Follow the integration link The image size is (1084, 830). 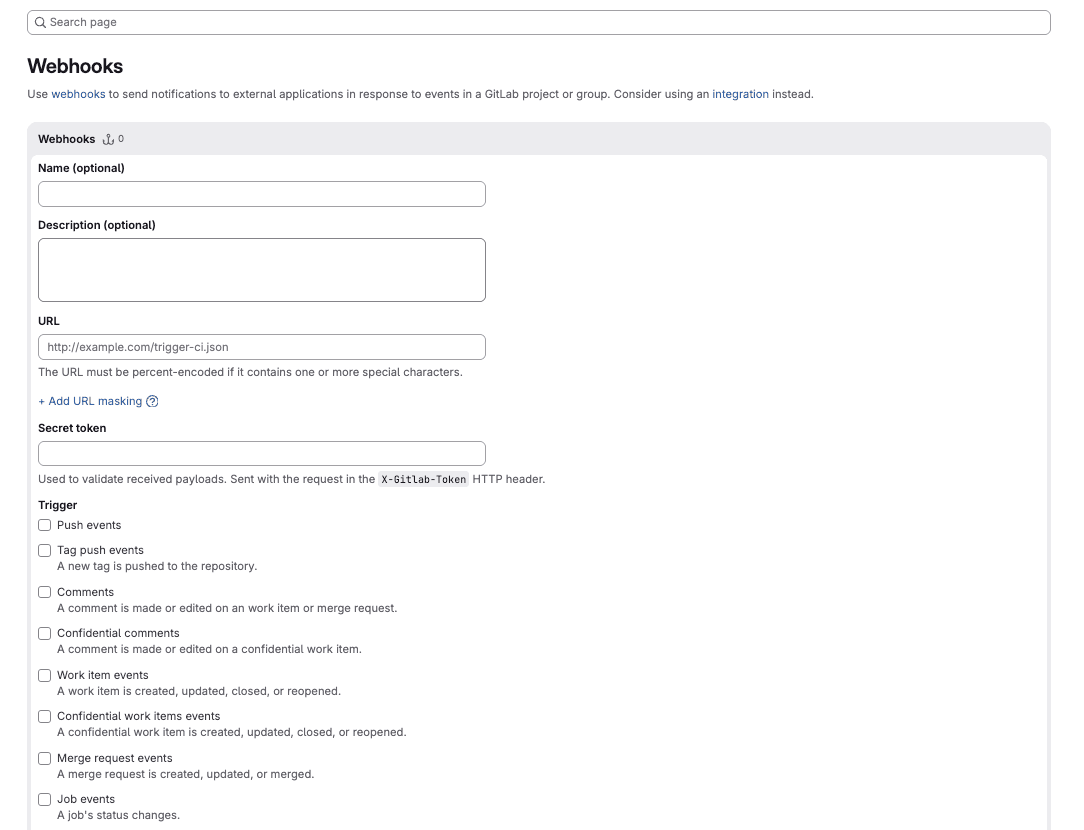pyautogui.click(x=740, y=93)
